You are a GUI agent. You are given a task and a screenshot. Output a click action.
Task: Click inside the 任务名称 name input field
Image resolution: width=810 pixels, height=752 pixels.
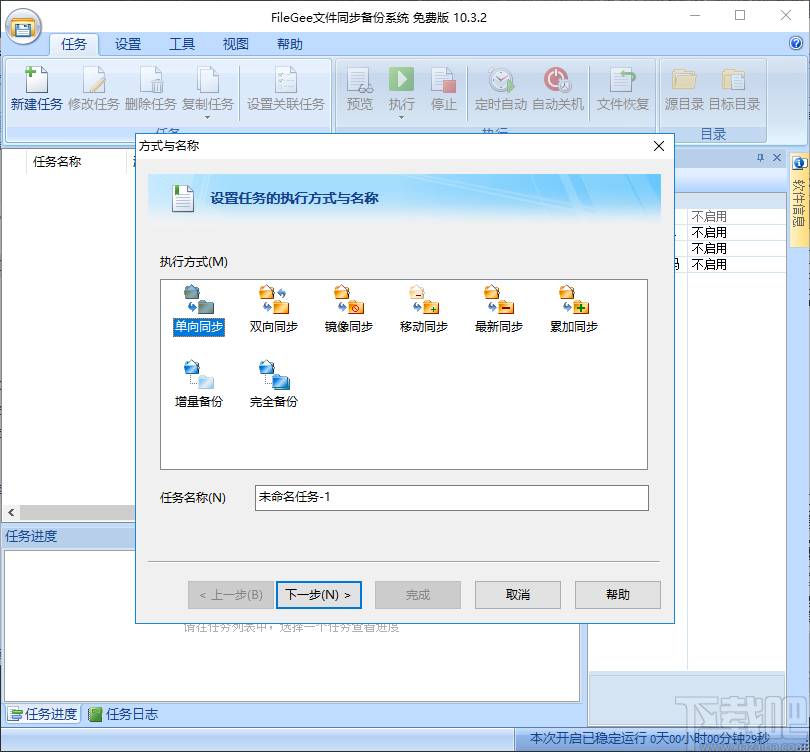pyautogui.click(x=450, y=498)
